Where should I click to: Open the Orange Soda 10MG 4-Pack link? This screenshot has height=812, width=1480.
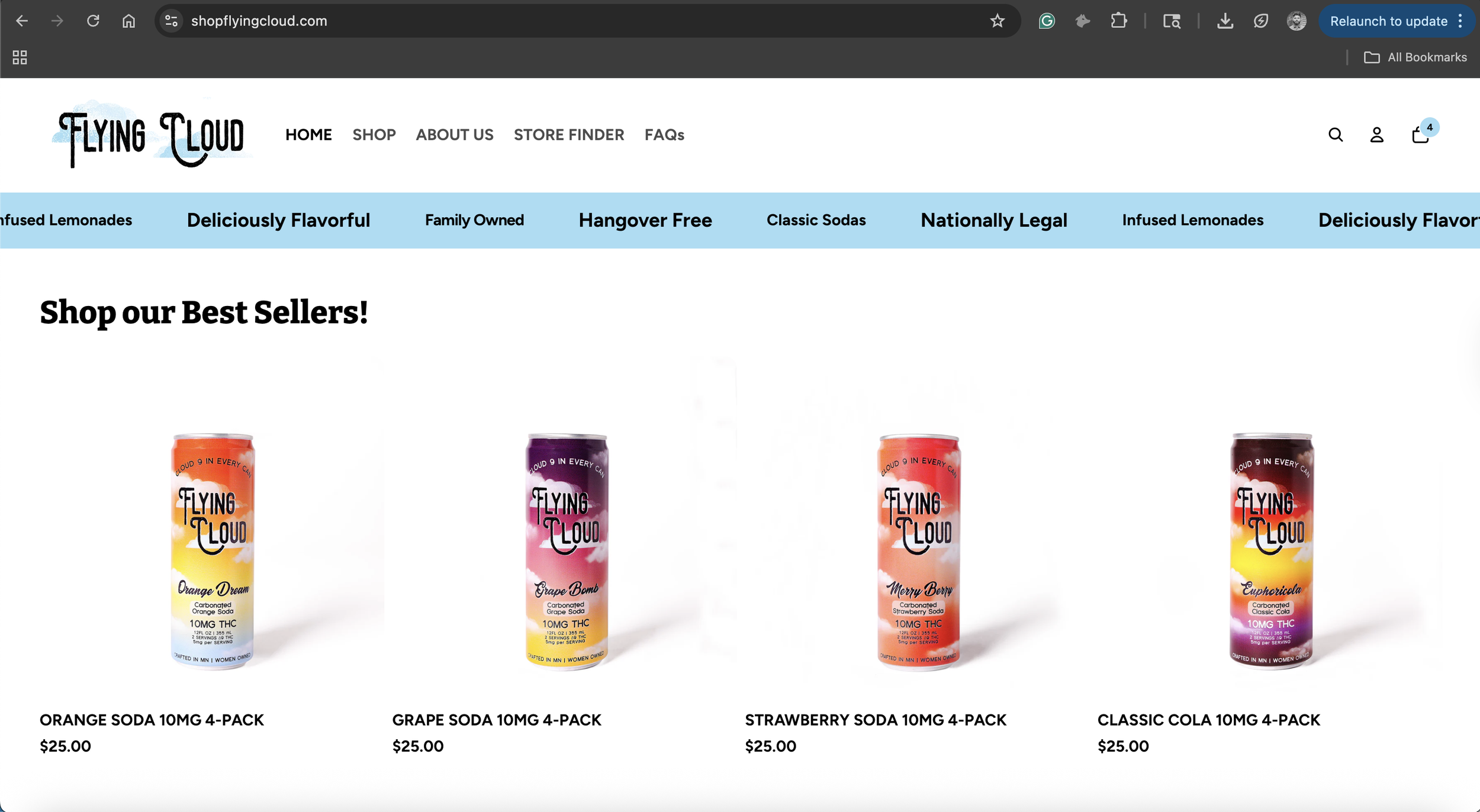coord(152,720)
